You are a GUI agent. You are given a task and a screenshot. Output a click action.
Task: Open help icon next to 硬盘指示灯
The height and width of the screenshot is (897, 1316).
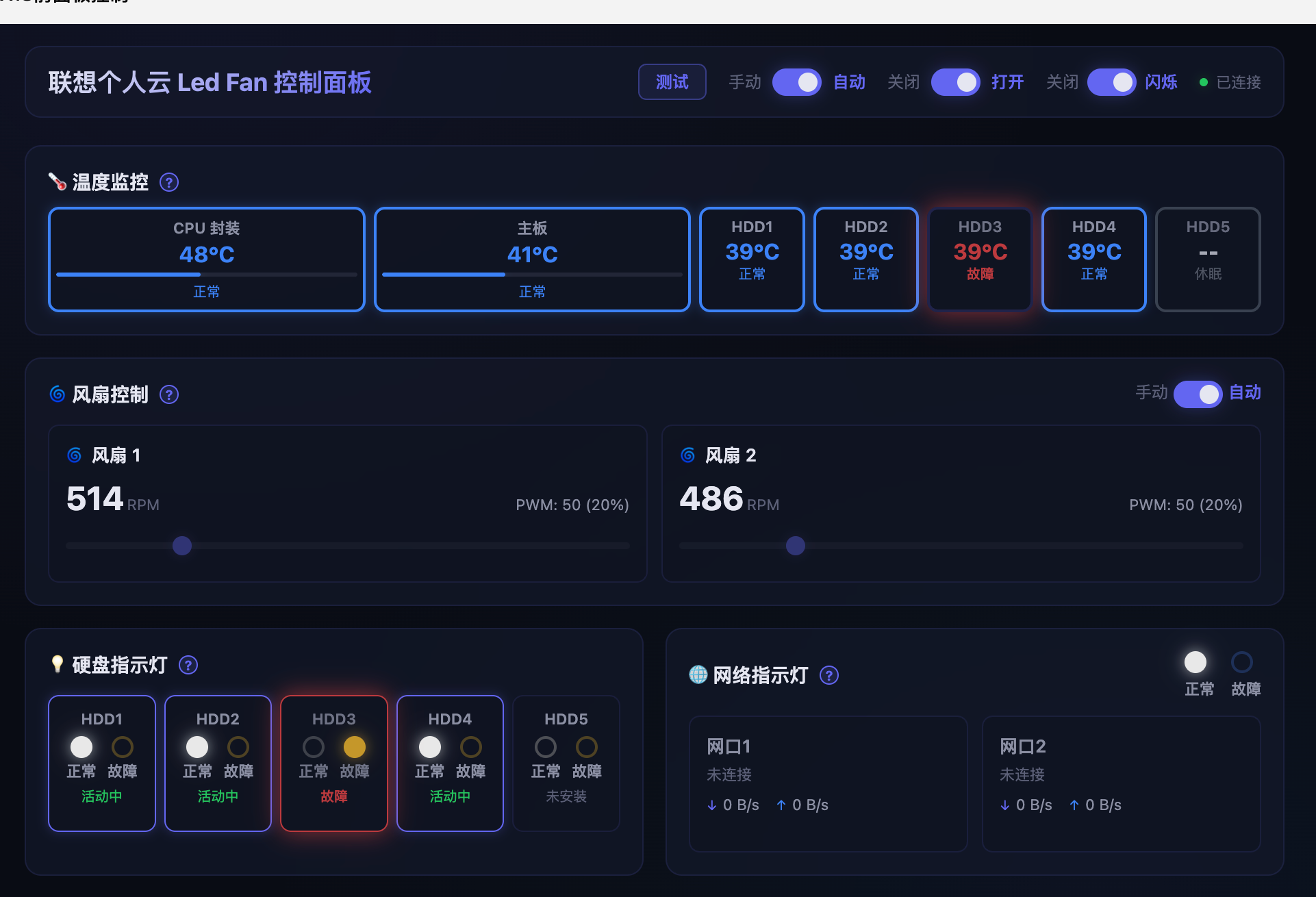[188, 665]
